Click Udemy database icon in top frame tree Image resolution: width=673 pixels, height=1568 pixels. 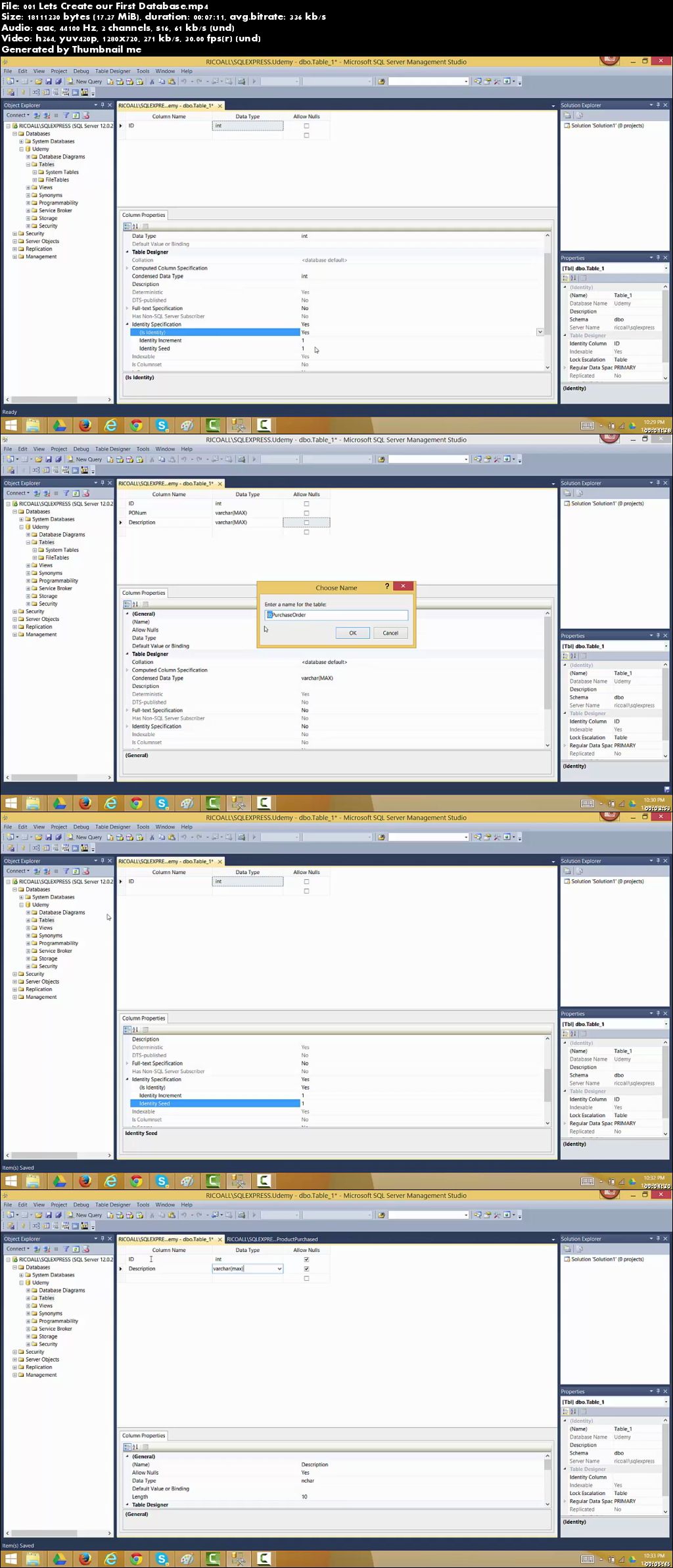pyautogui.click(x=28, y=149)
